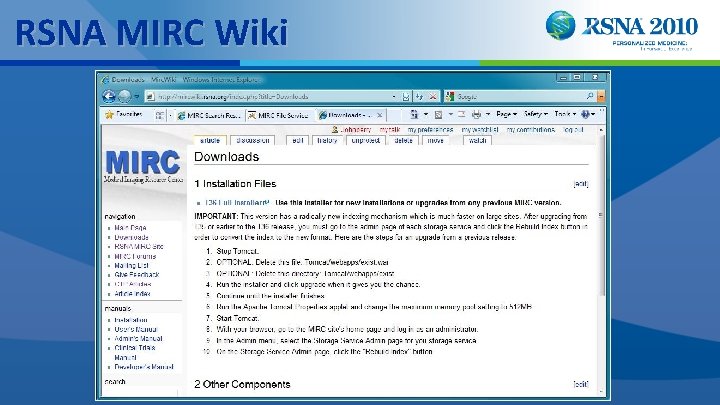Open the Safety menu dropdown
This screenshot has width=720, height=405.
[535, 114]
